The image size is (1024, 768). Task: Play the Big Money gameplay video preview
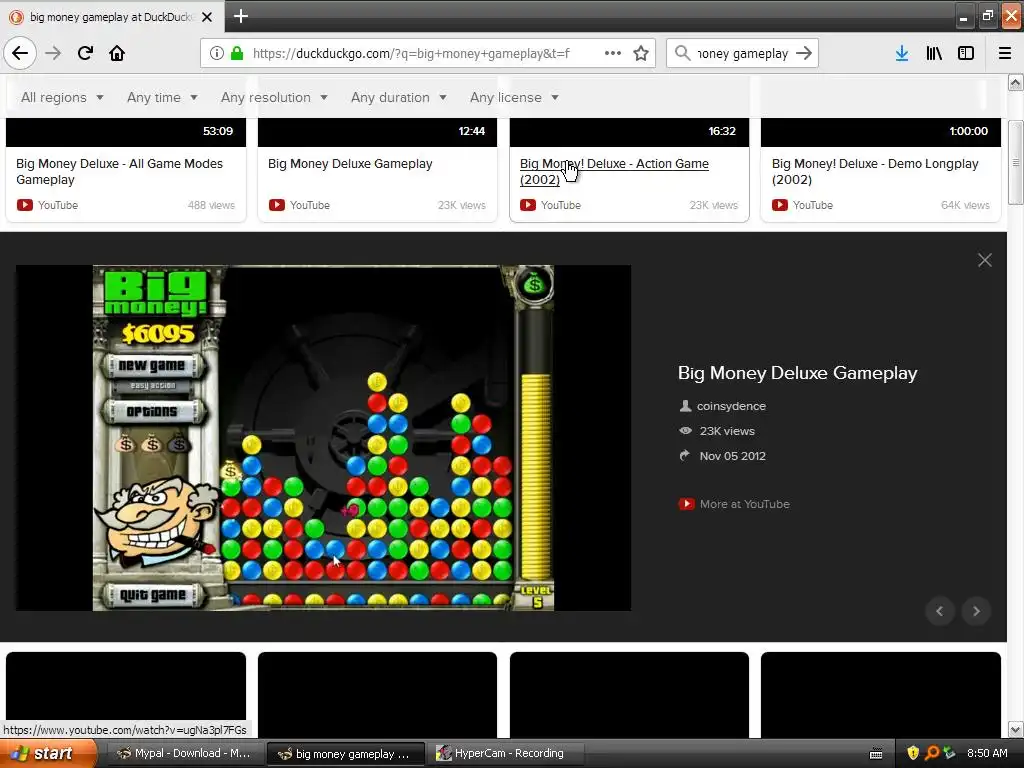(323, 438)
